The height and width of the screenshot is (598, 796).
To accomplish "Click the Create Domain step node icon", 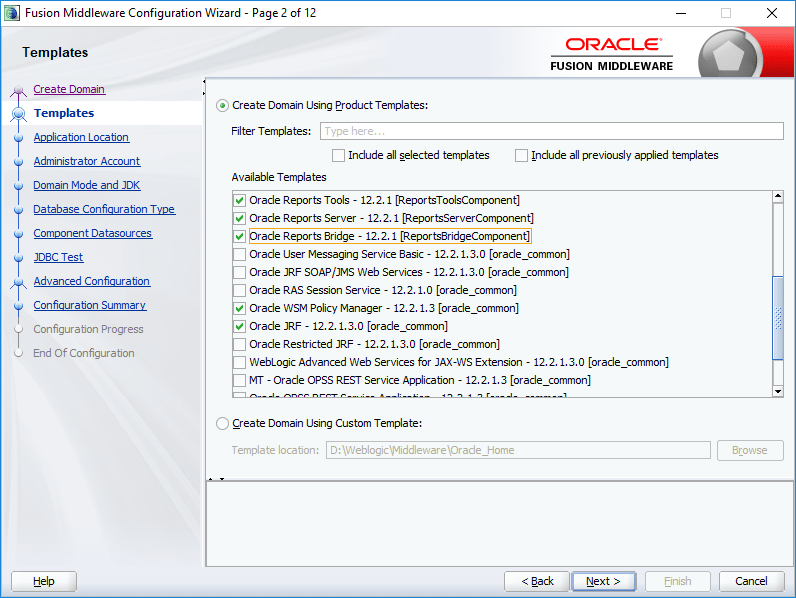I will point(19,90).
